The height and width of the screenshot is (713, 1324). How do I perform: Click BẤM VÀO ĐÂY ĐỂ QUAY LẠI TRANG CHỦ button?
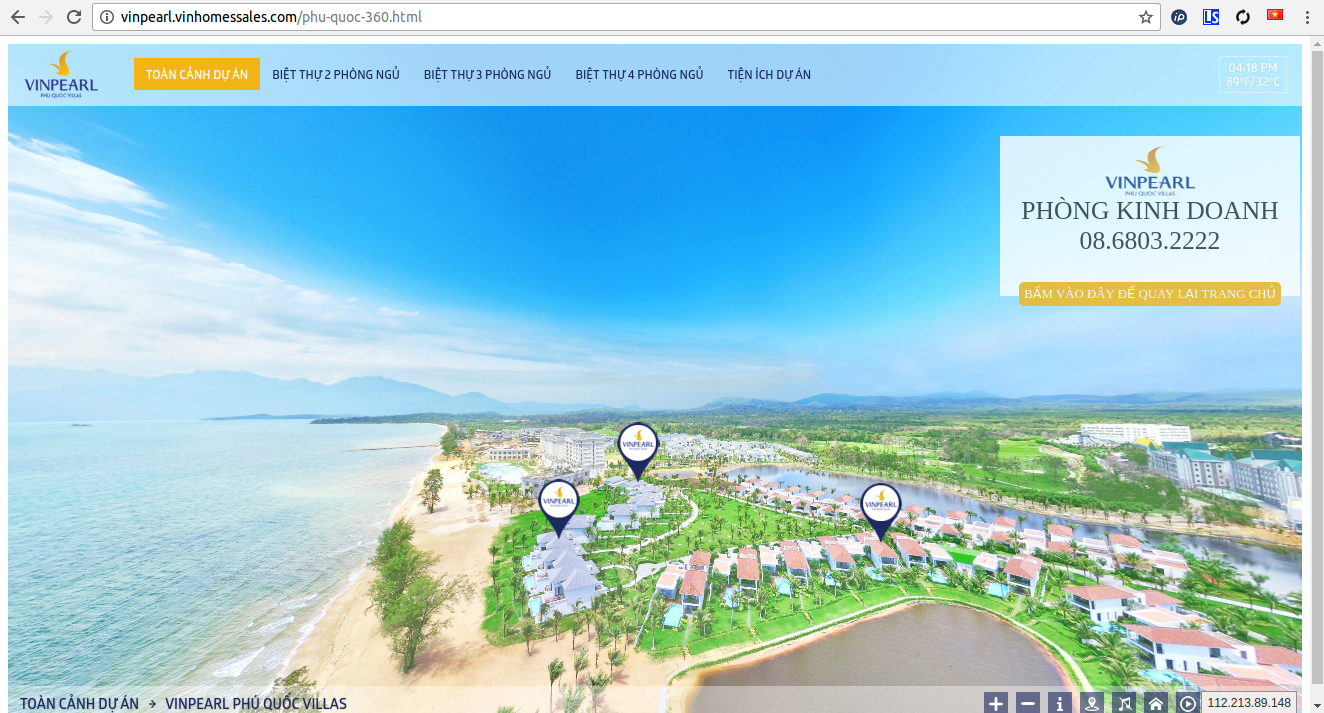coord(1150,294)
